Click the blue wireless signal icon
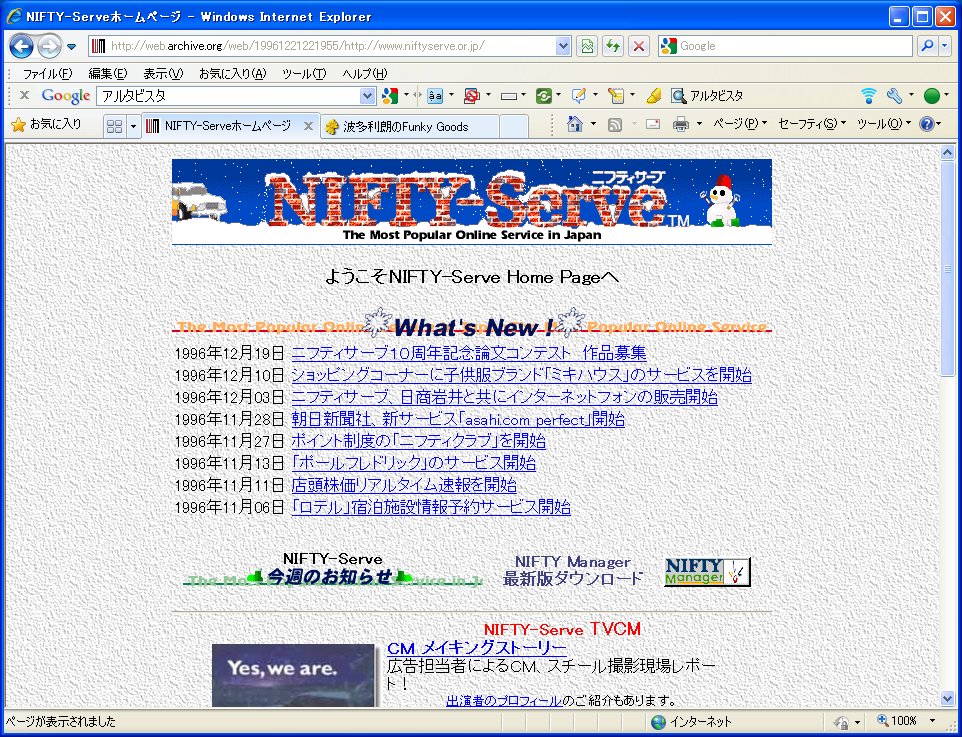This screenshot has width=962, height=737. click(868, 96)
